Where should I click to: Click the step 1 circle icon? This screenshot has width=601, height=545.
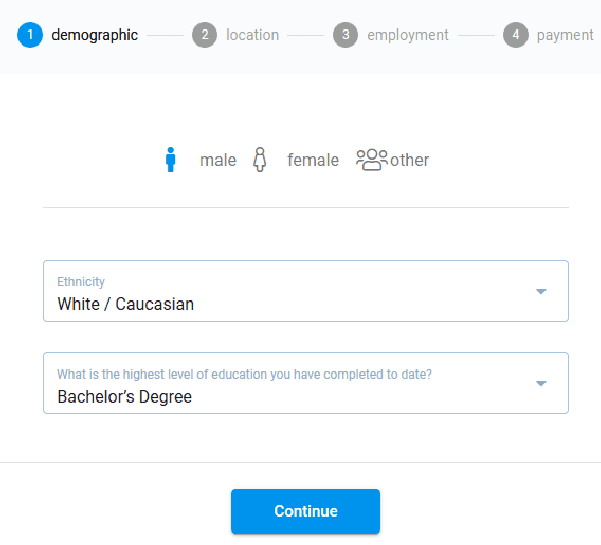click(x=30, y=35)
